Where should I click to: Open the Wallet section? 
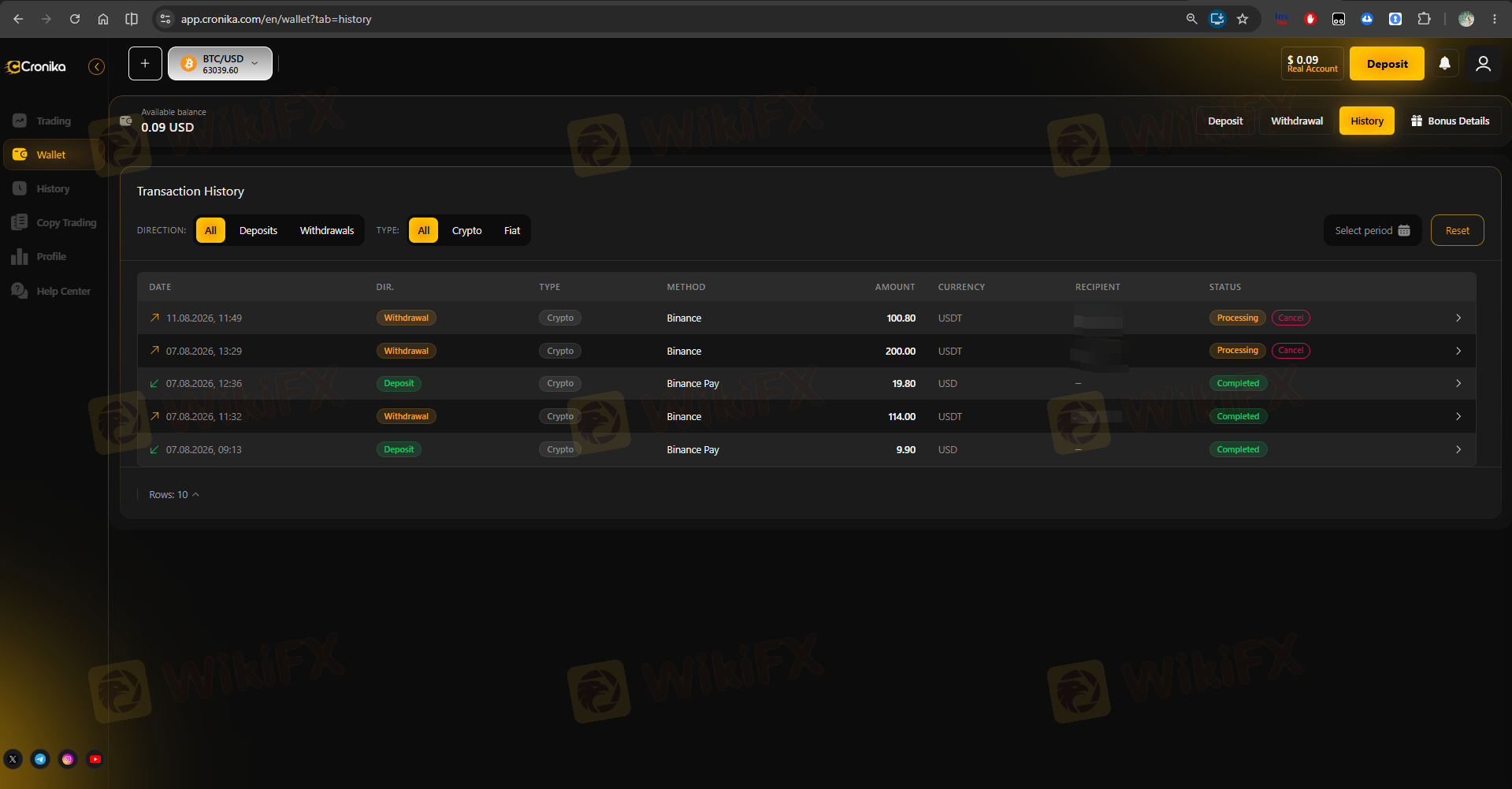[54, 154]
